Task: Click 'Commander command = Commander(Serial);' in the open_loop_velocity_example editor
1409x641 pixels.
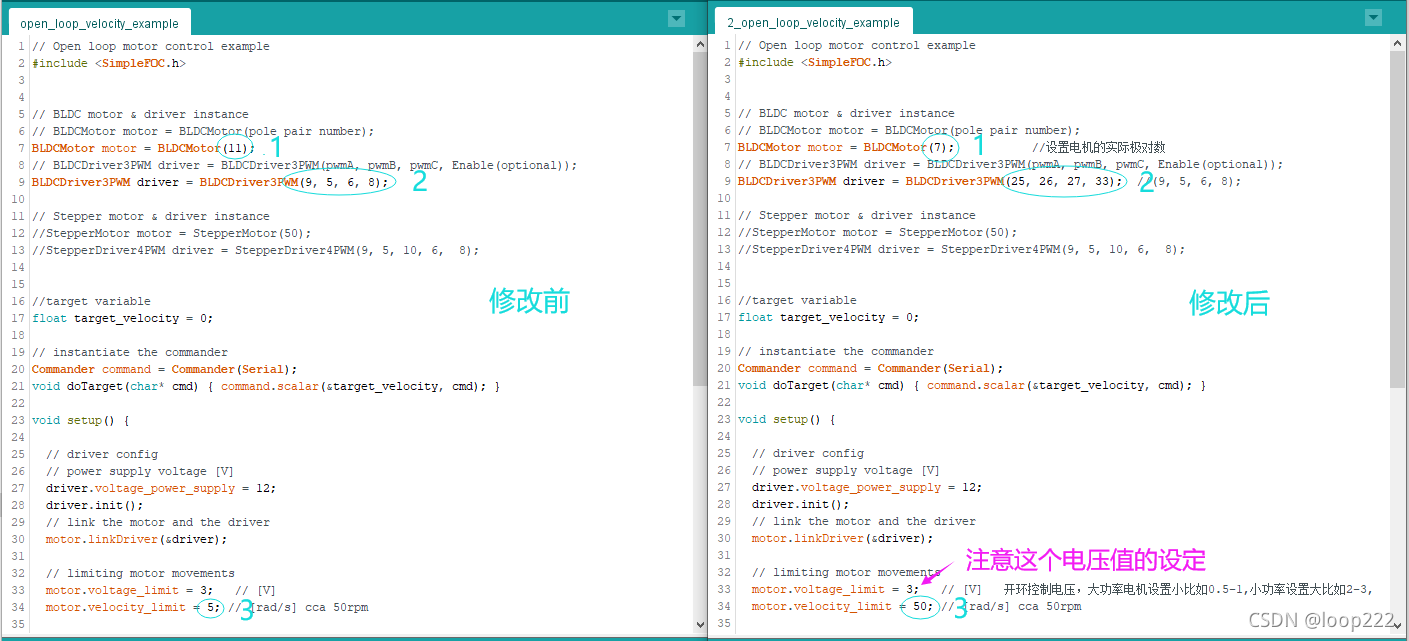Action: (x=165, y=369)
